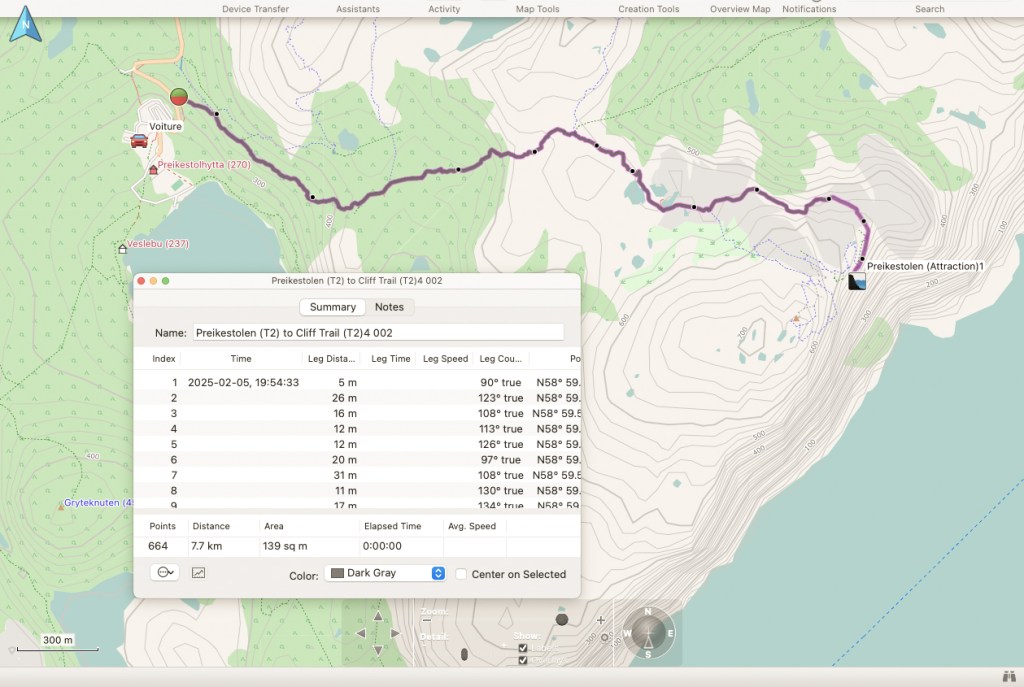Switch to the Notes tab
Image resolution: width=1024 pixels, height=687 pixels.
coord(389,307)
